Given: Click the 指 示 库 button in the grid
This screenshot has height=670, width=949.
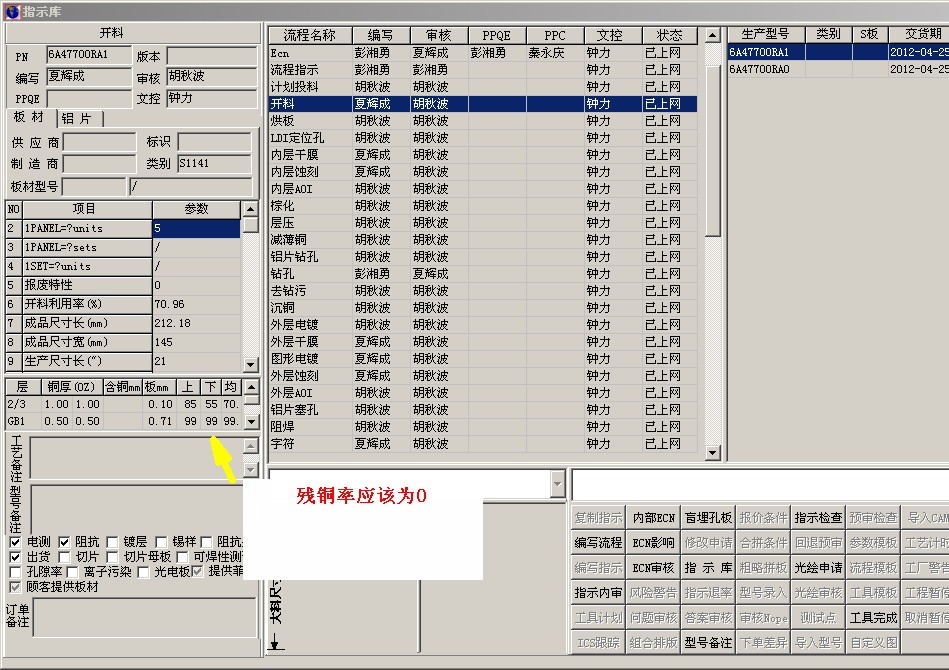Looking at the screenshot, I should click(708, 568).
